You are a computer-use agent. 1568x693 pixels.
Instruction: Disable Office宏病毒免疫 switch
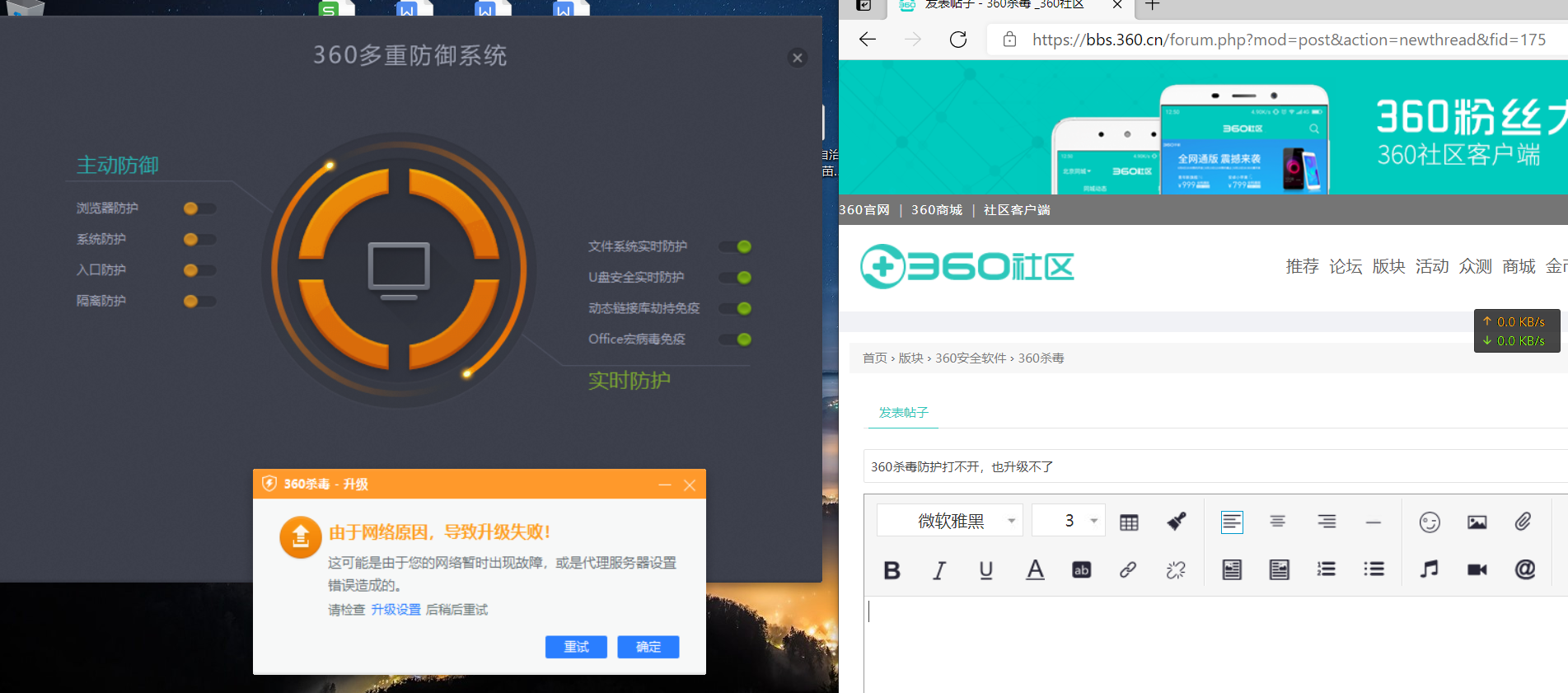[x=735, y=339]
